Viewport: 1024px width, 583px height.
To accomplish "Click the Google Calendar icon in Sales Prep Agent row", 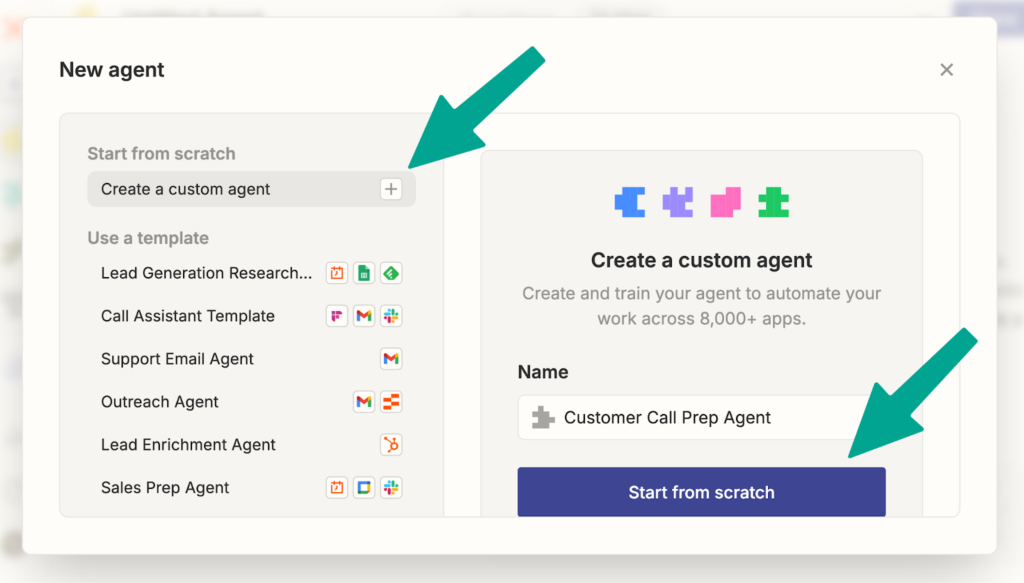I will (364, 488).
